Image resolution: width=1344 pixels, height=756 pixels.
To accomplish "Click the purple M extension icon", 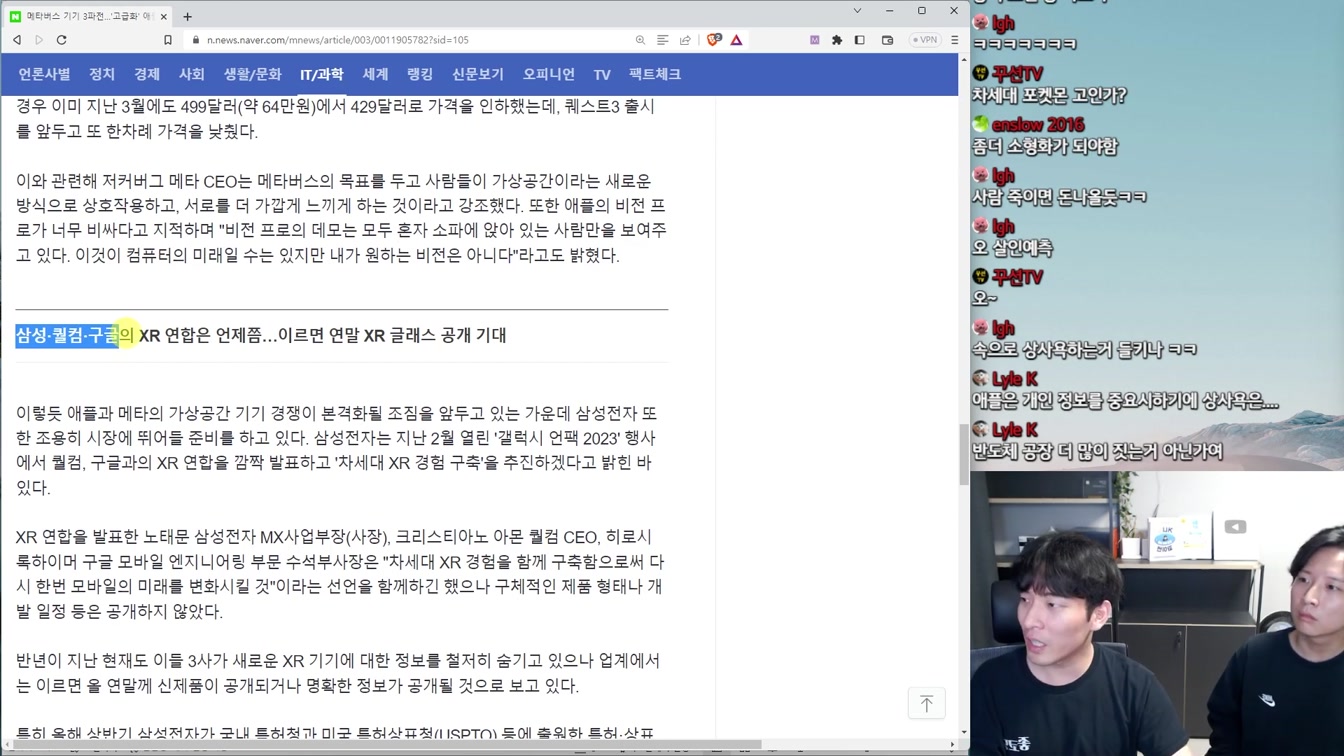I will pos(814,40).
